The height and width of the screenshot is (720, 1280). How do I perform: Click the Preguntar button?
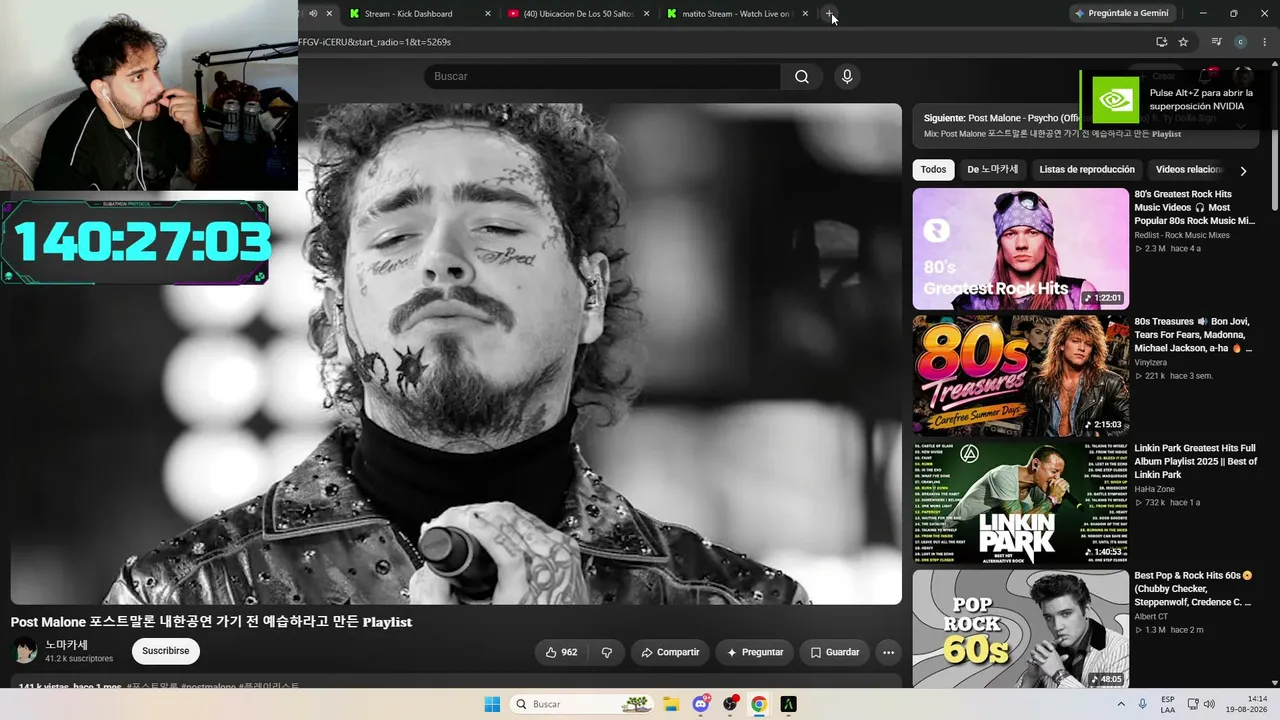[x=755, y=652]
